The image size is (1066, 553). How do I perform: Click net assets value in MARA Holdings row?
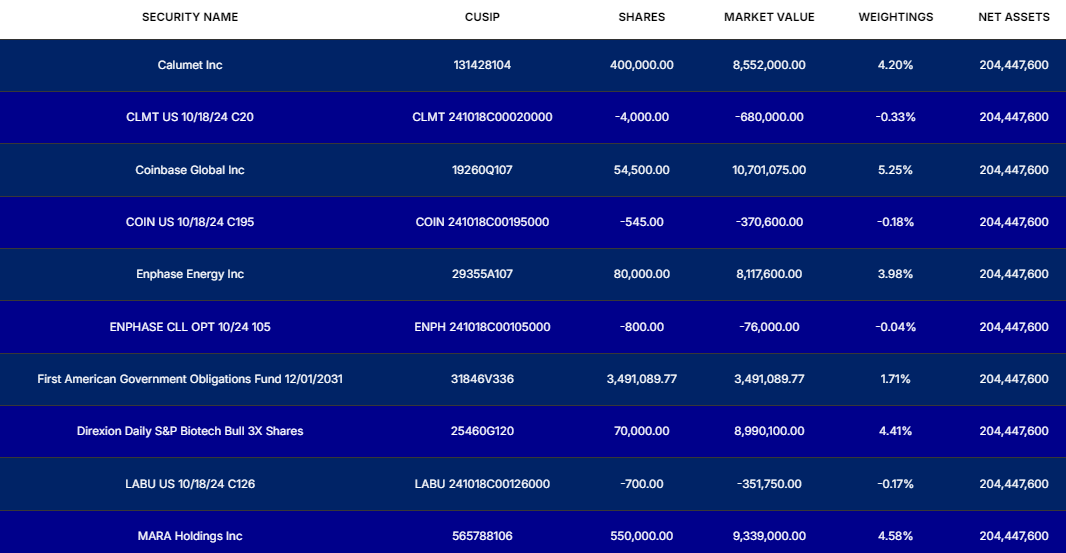coord(1014,536)
